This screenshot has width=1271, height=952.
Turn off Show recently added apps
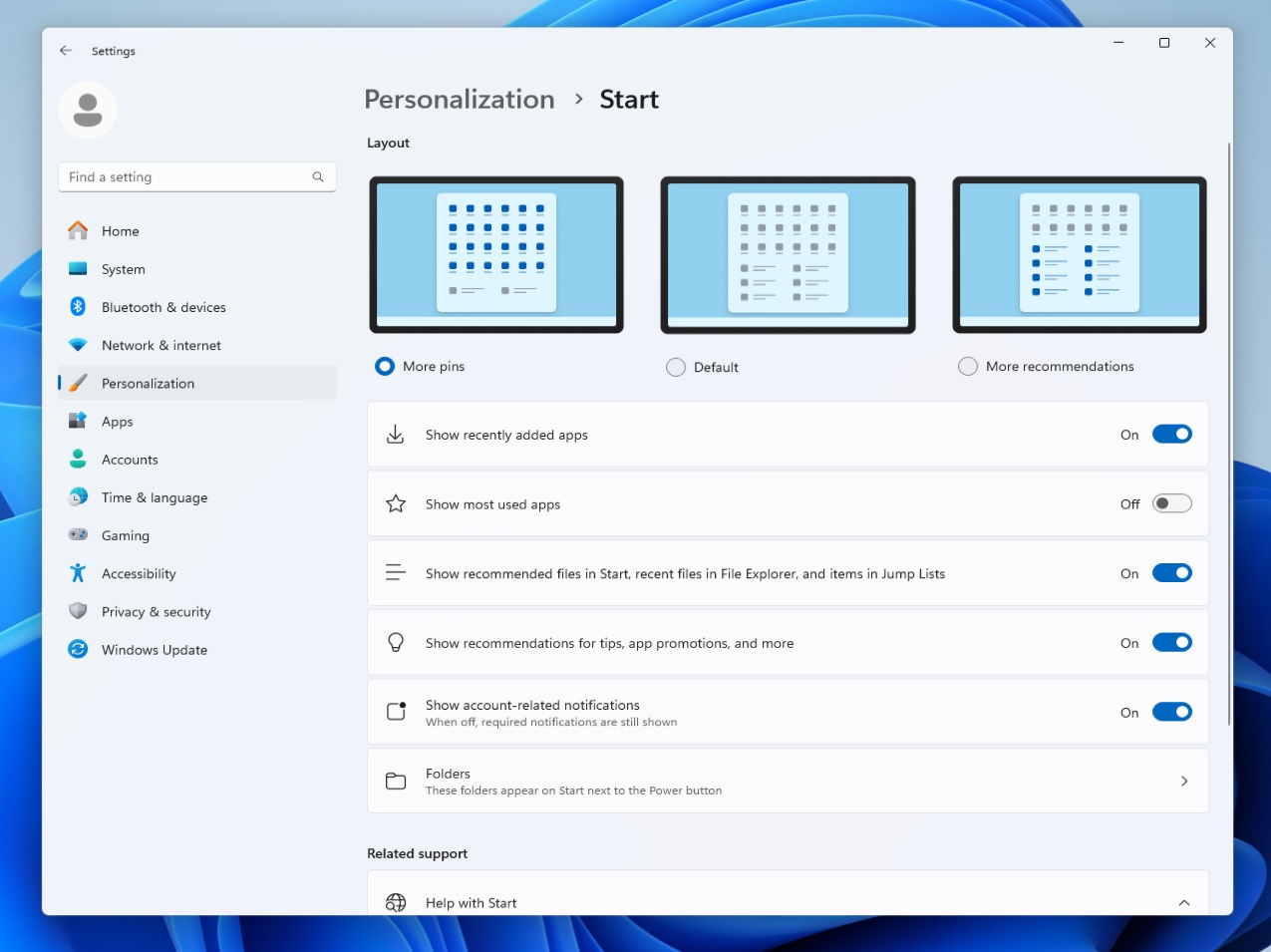click(1171, 434)
